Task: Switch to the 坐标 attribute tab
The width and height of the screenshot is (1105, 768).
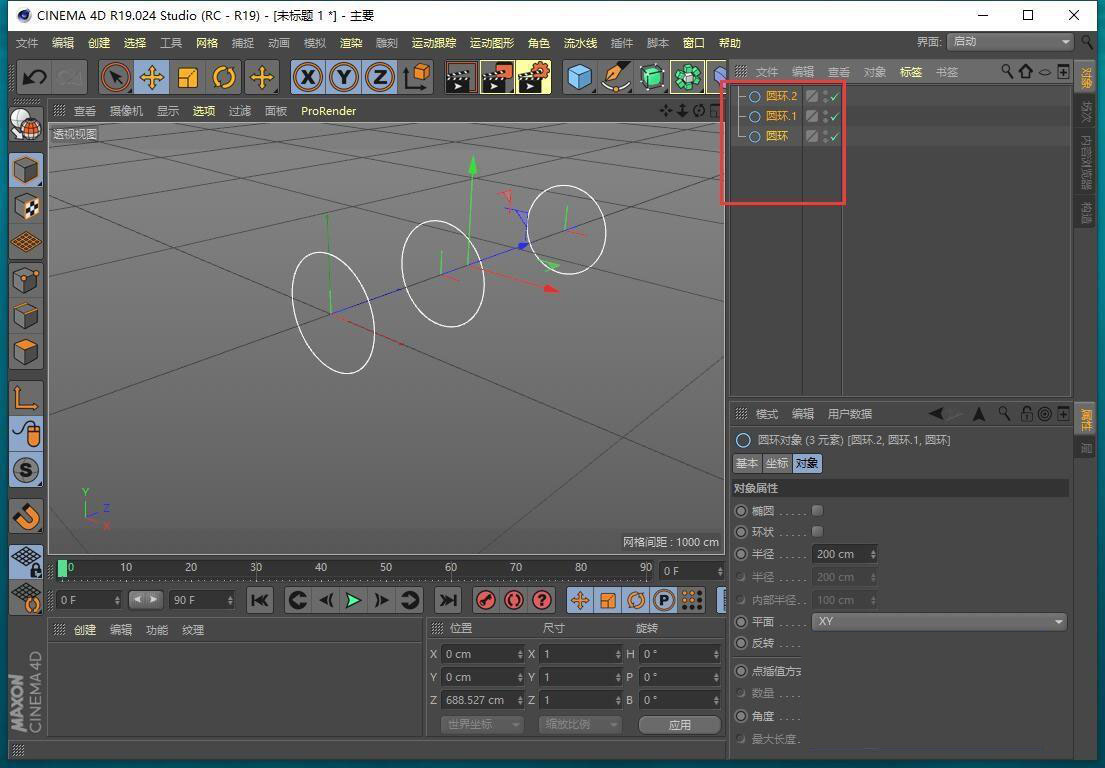Action: point(777,463)
